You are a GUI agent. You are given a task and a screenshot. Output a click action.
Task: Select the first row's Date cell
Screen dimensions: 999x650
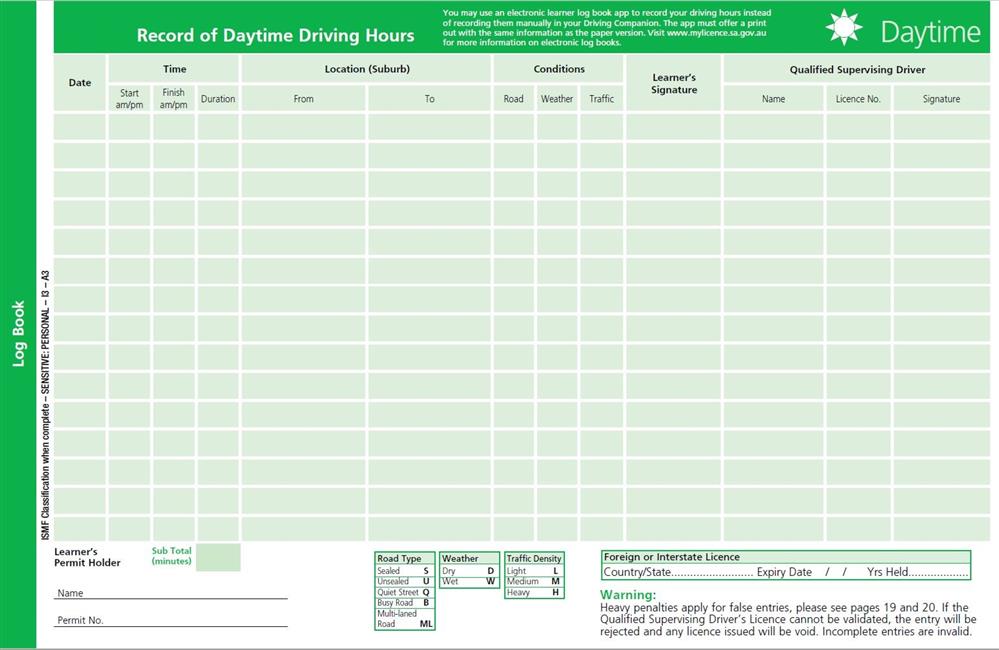tap(80, 127)
